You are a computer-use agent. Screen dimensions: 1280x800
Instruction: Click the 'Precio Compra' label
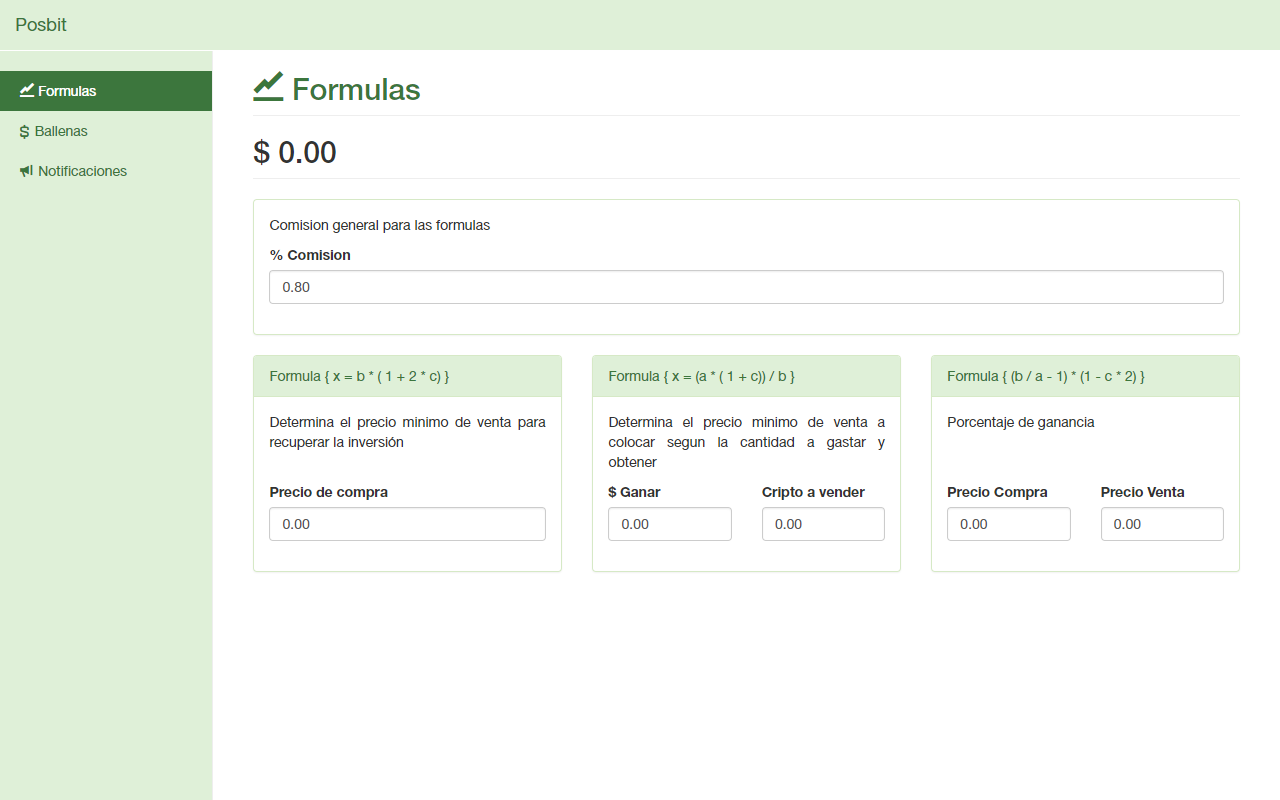click(x=997, y=492)
